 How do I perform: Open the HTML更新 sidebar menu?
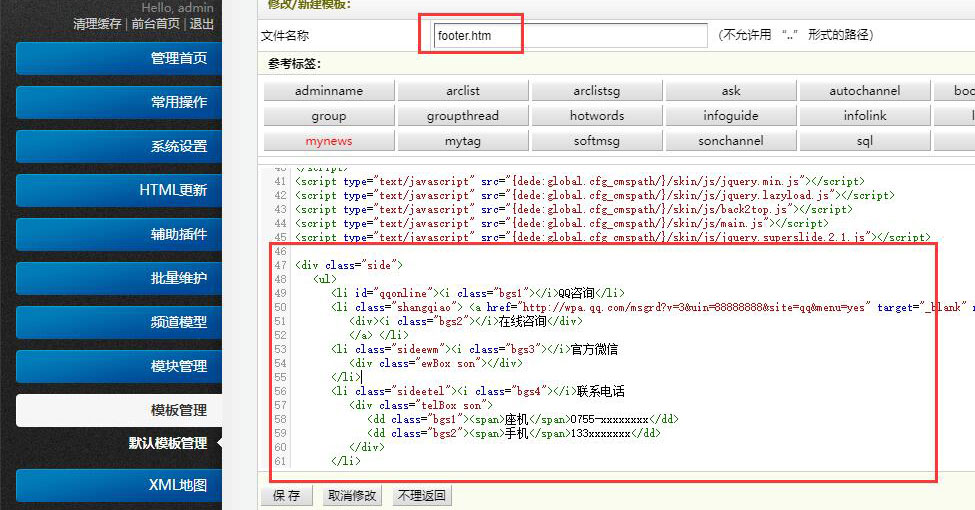point(119,190)
